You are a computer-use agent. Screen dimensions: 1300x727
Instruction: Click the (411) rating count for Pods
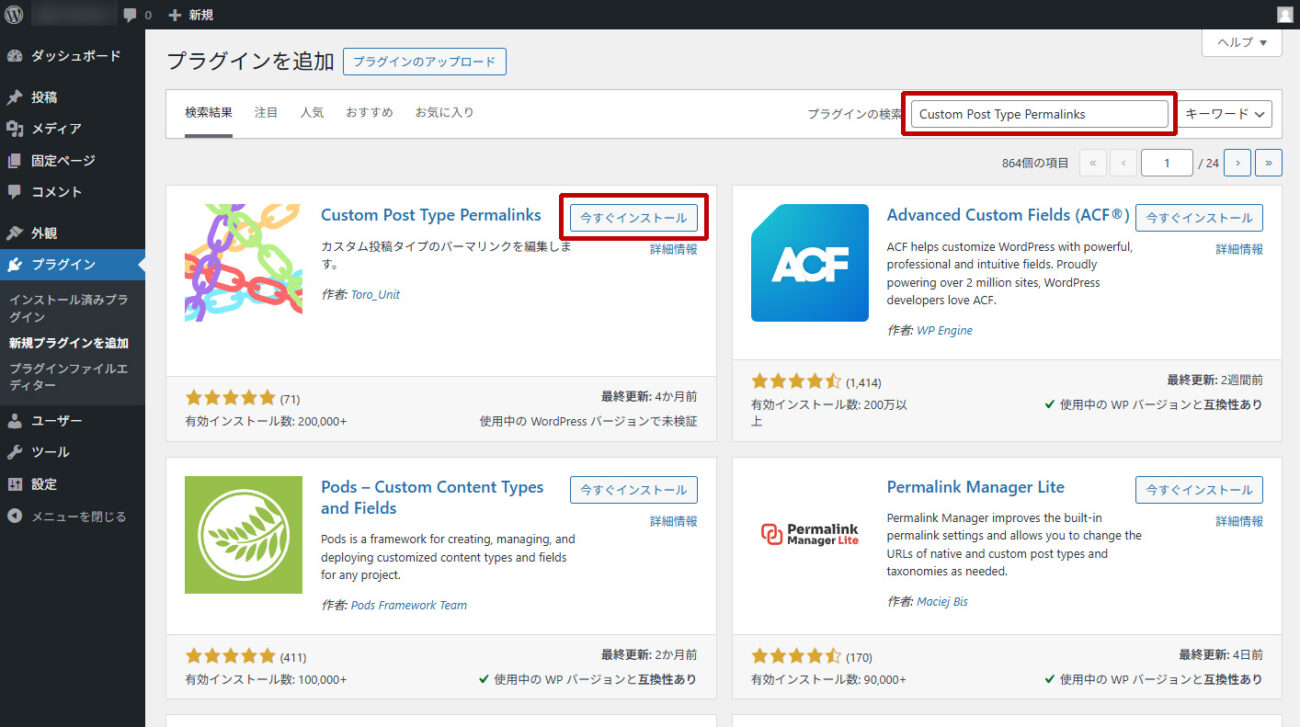[x=293, y=657]
